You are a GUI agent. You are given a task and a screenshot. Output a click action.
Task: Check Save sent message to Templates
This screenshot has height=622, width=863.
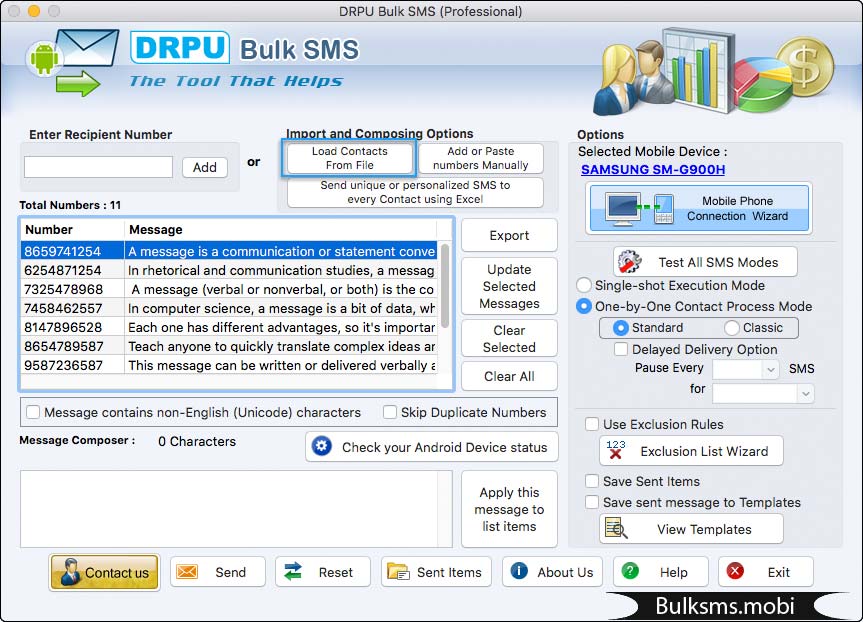click(592, 502)
